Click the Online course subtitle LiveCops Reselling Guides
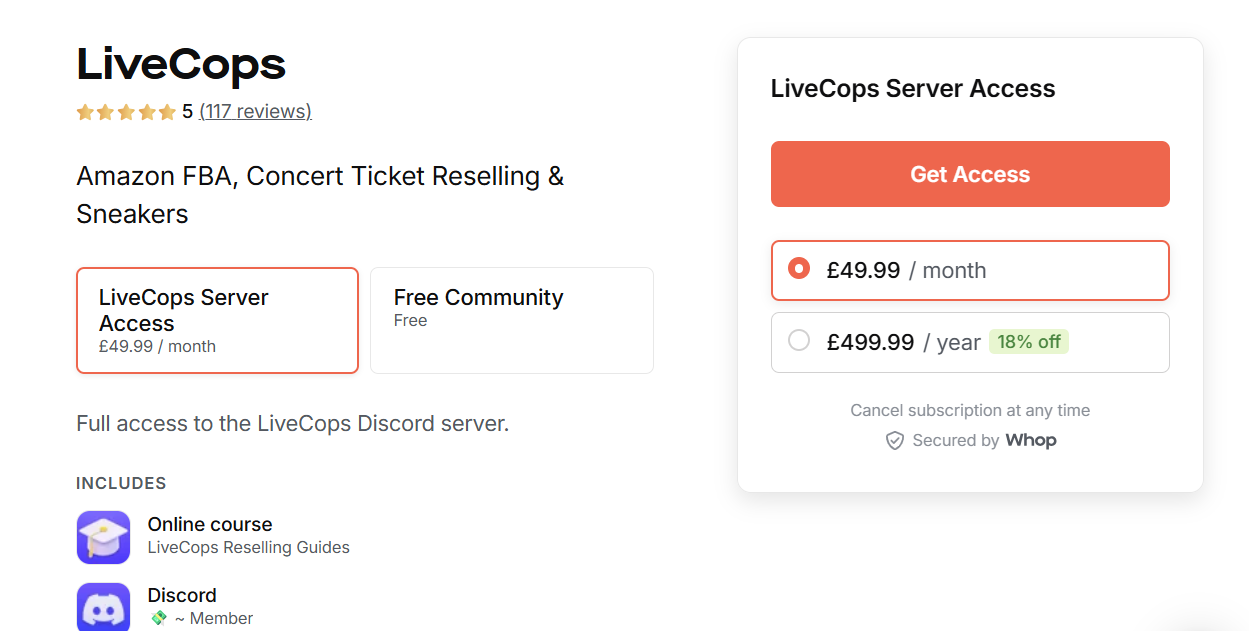This screenshot has width=1249, height=631. click(249, 547)
